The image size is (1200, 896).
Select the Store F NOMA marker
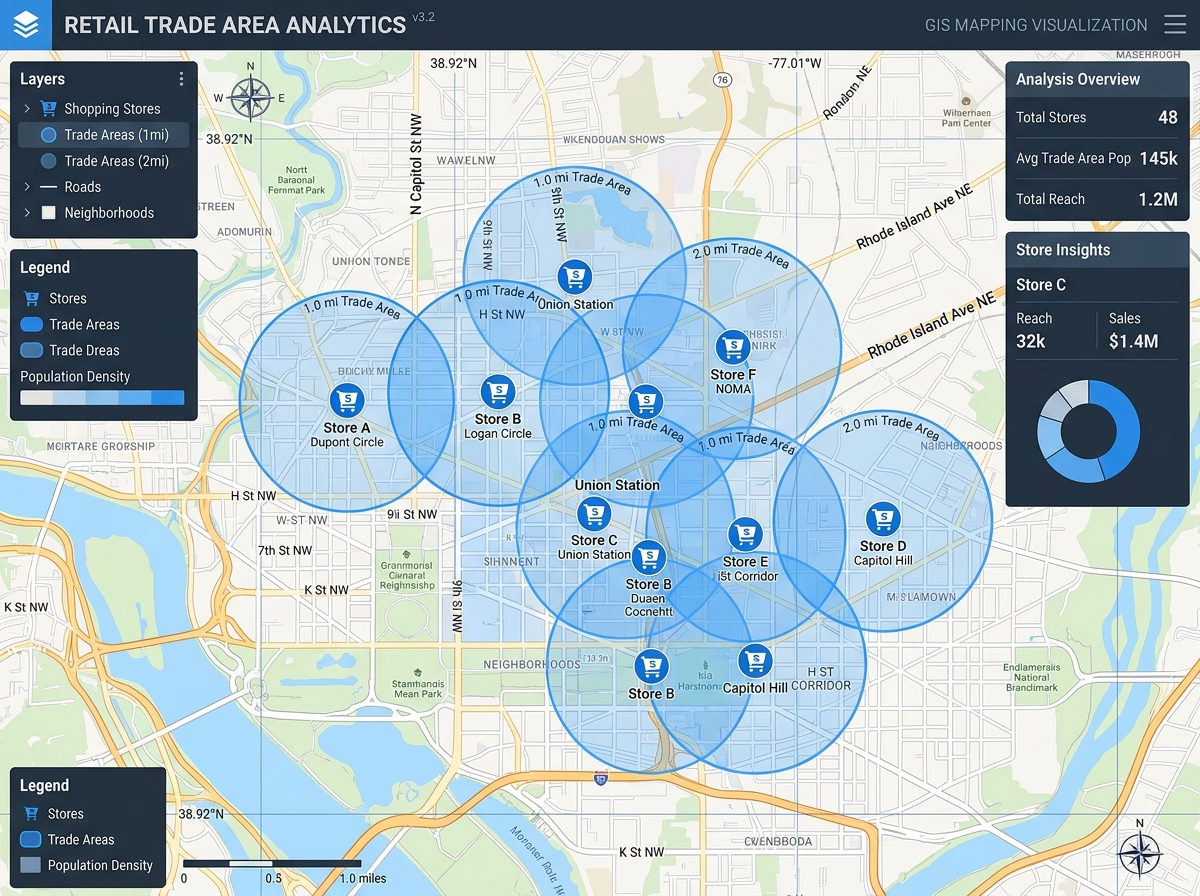coord(734,347)
